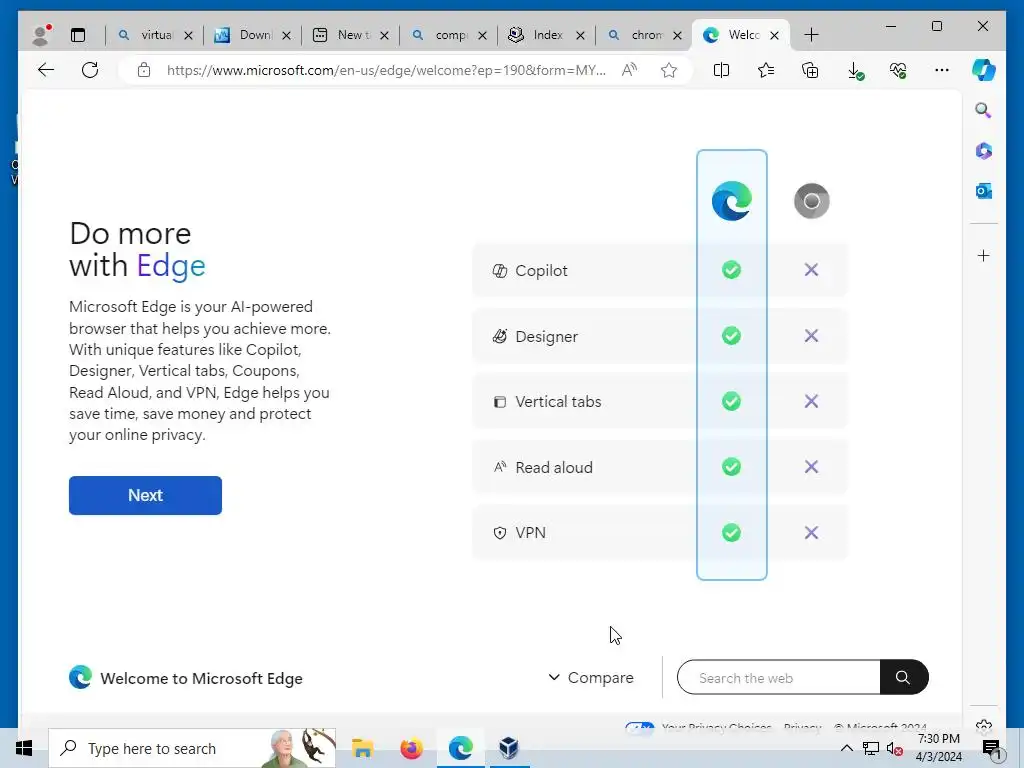Close the 'Welc' tab
The height and width of the screenshot is (768, 1024).
[775, 35]
